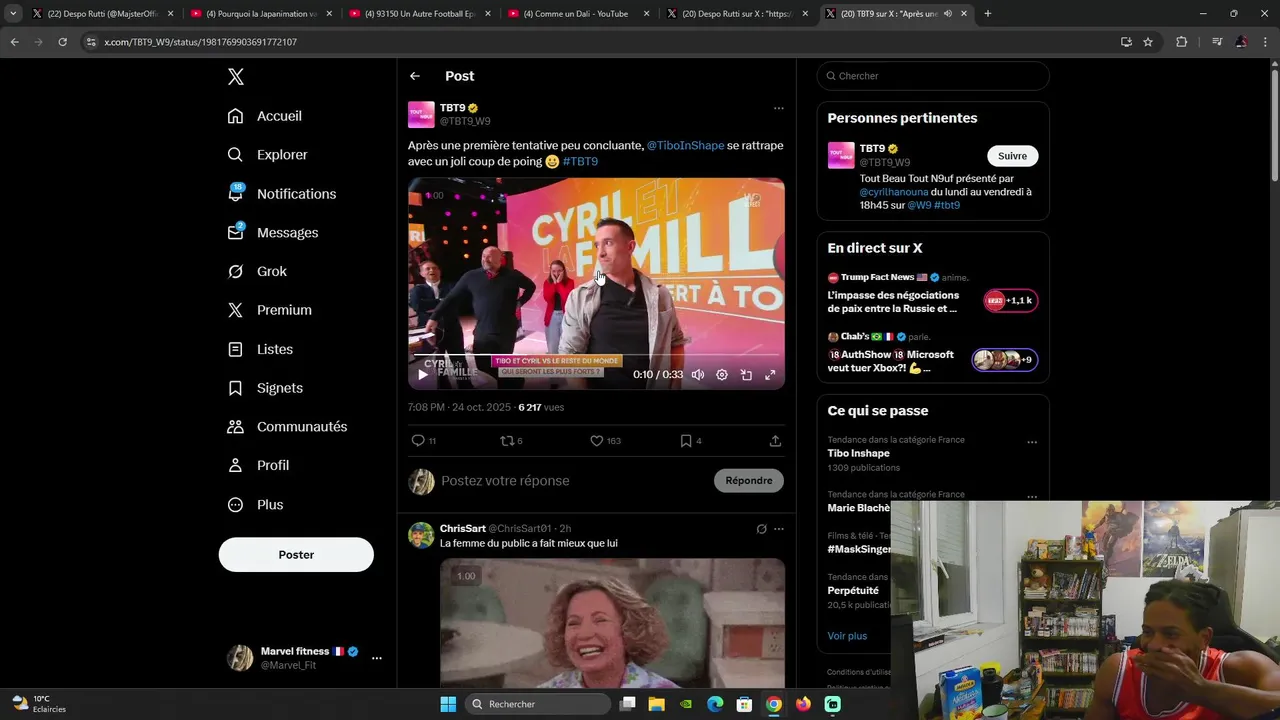The image size is (1280, 720).
Task: Click the address bar URL
Action: 200,42
